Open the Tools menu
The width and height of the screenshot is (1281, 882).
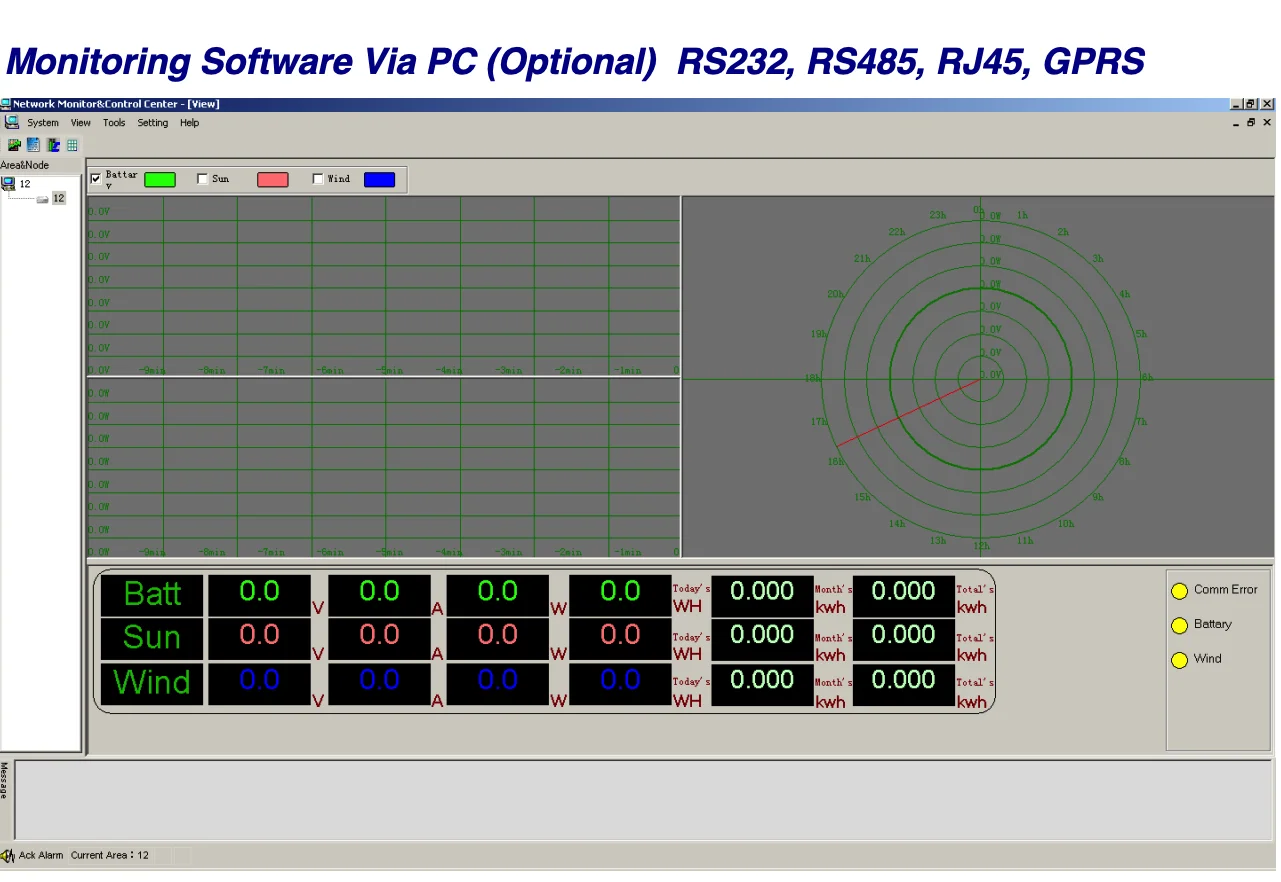(x=114, y=123)
